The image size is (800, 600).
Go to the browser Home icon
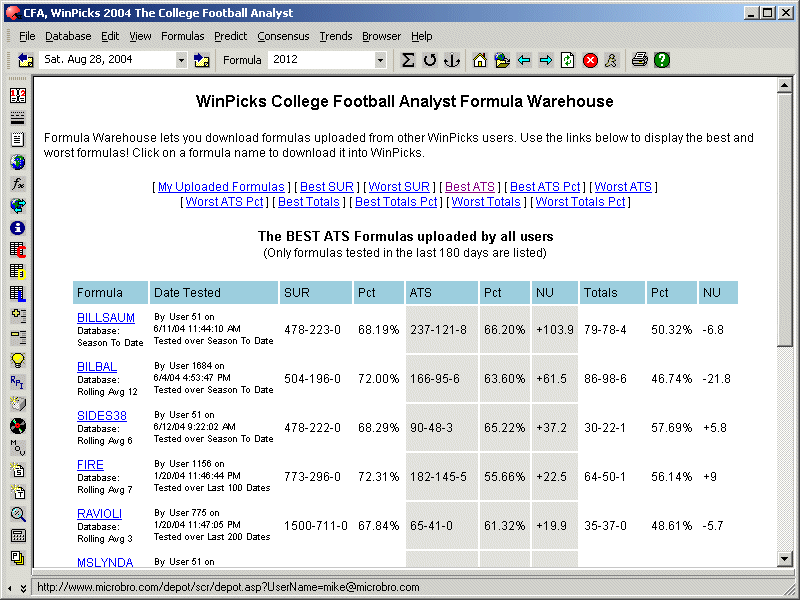pos(480,60)
